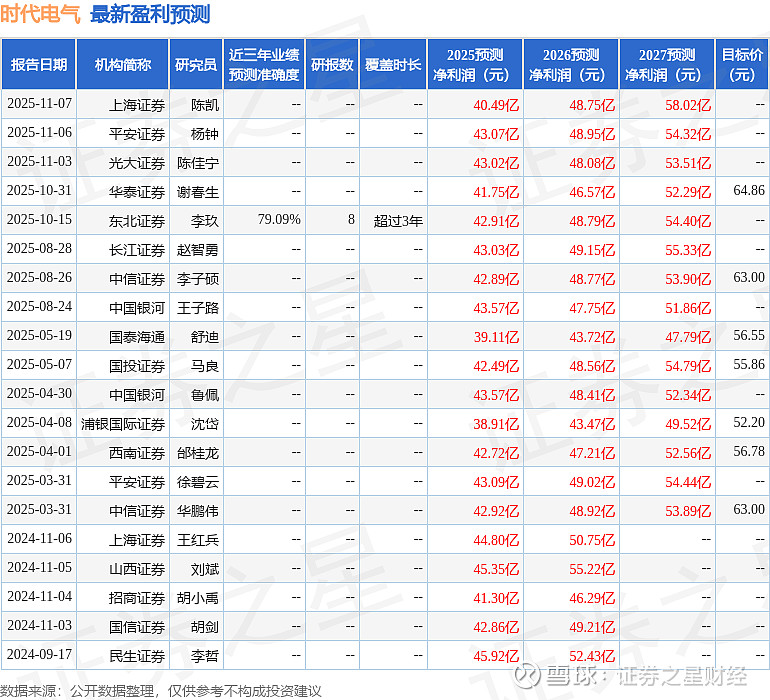Select 浦银国际证券 institution cell

(123, 423)
